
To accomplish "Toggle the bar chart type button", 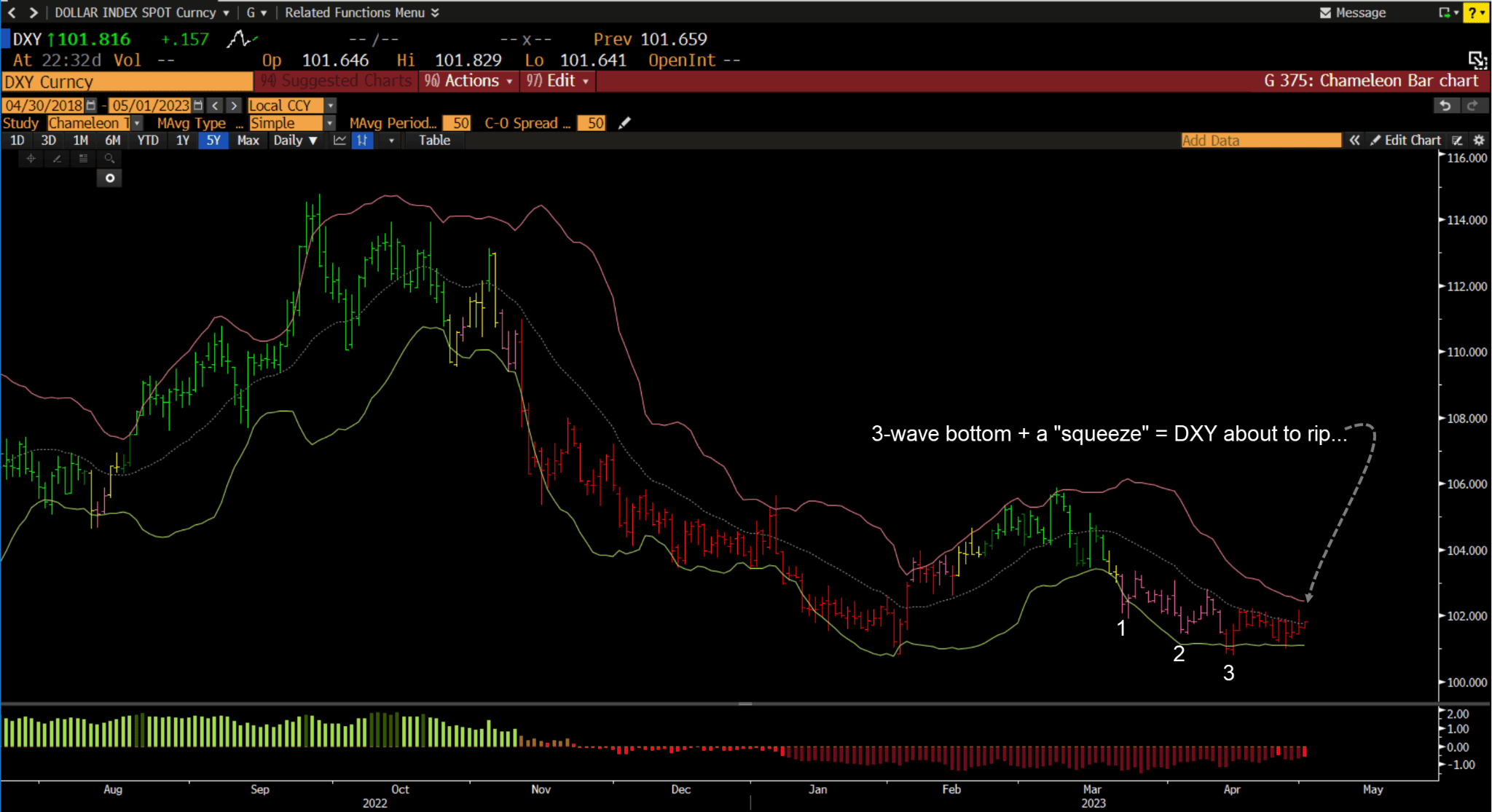I will pyautogui.click(x=362, y=141).
